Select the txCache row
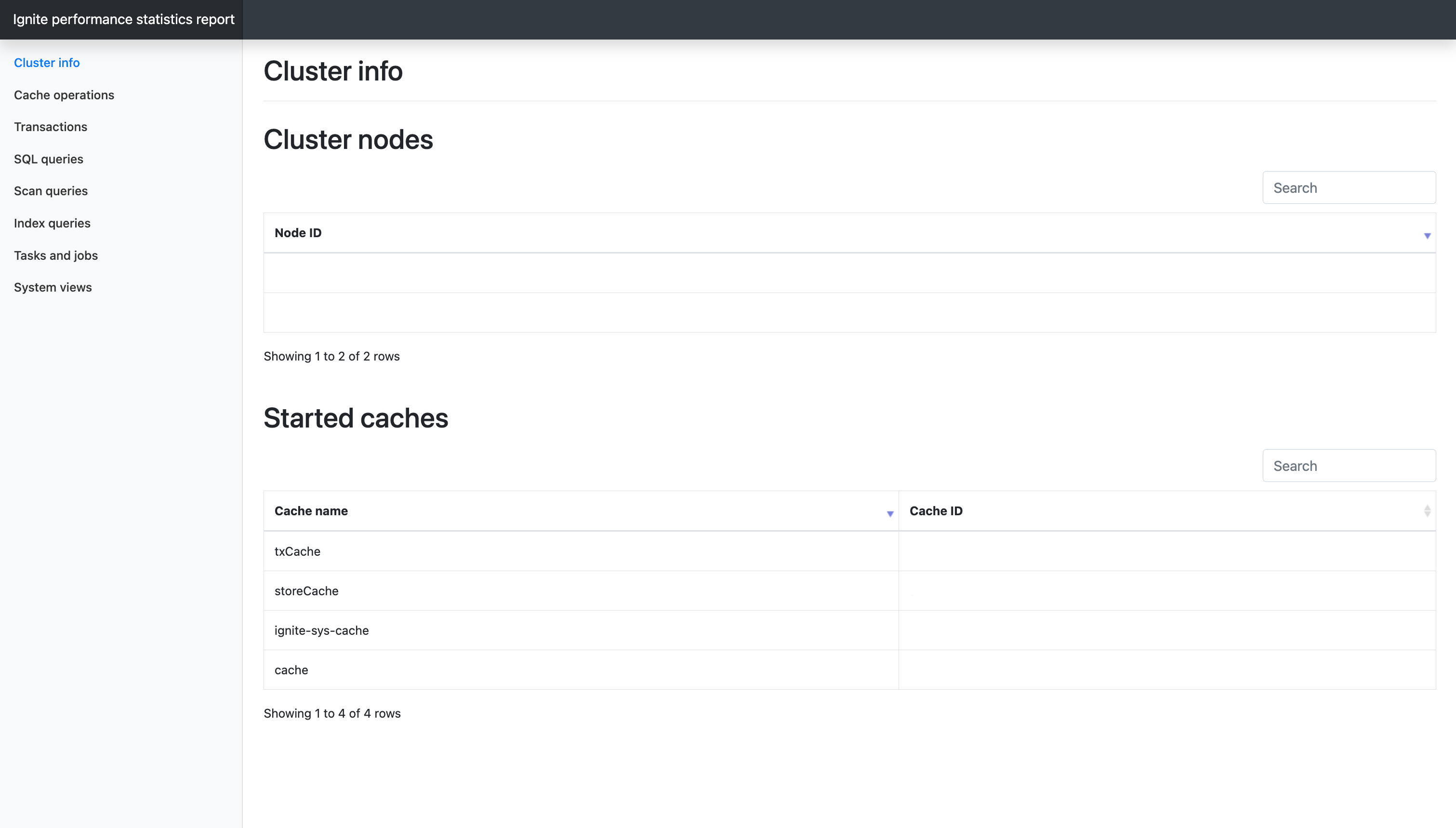The height and width of the screenshot is (828, 1456). point(849,551)
